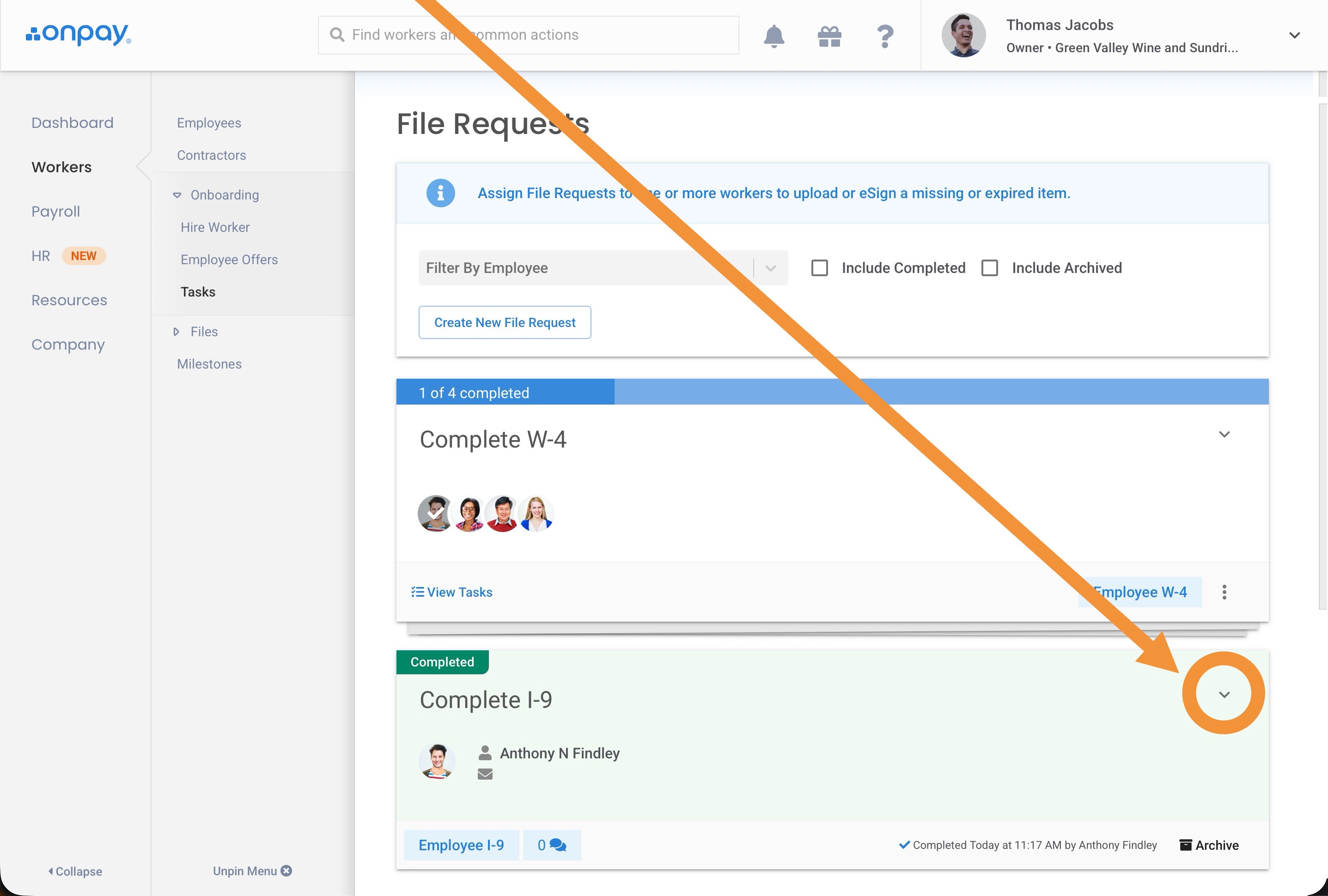Open the Payroll menu section

(55, 211)
